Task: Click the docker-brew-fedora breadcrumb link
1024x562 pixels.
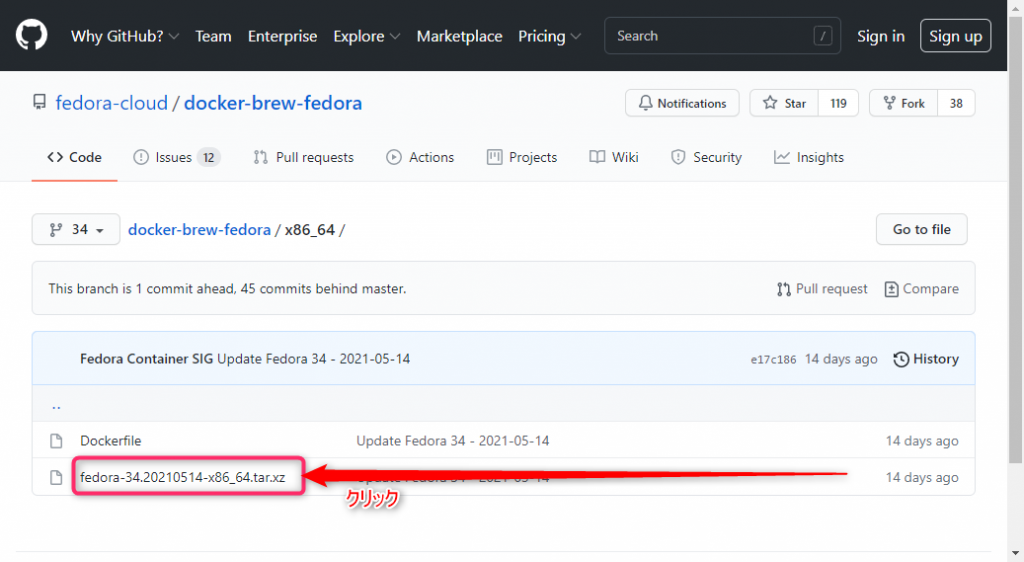Action: pyautogui.click(x=199, y=230)
